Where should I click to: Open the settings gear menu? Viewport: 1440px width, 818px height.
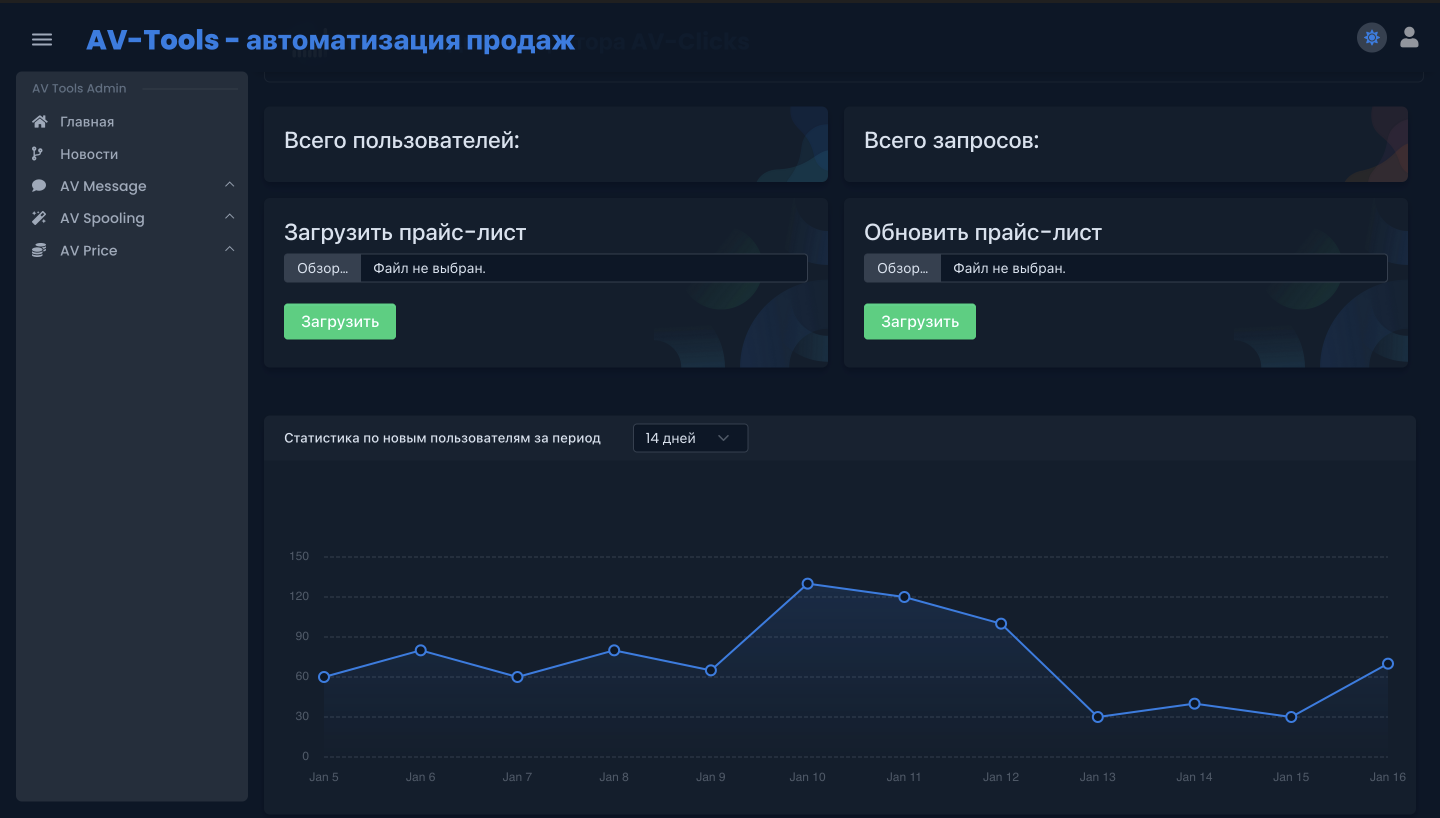tap(1371, 37)
